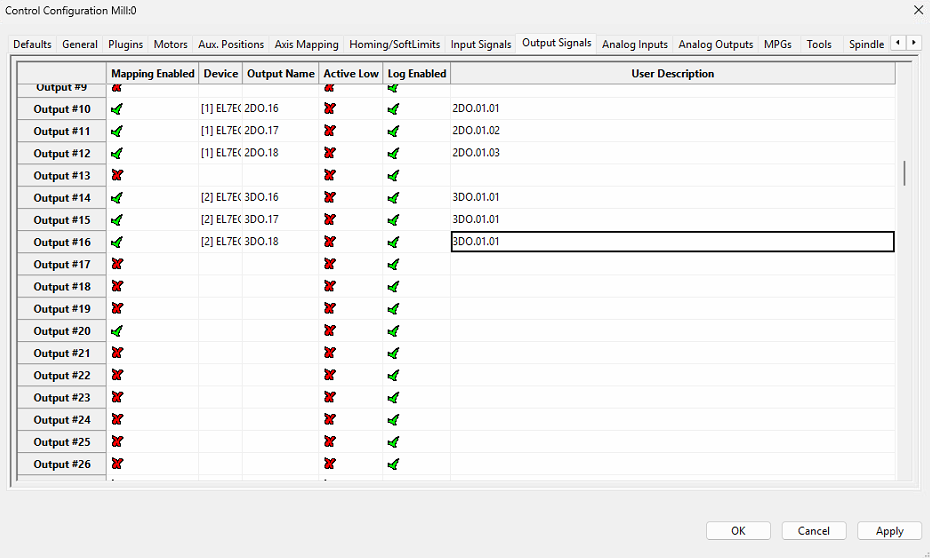The height and width of the screenshot is (558, 930).
Task: Switch to the Input Signals tab
Action: [x=480, y=44]
